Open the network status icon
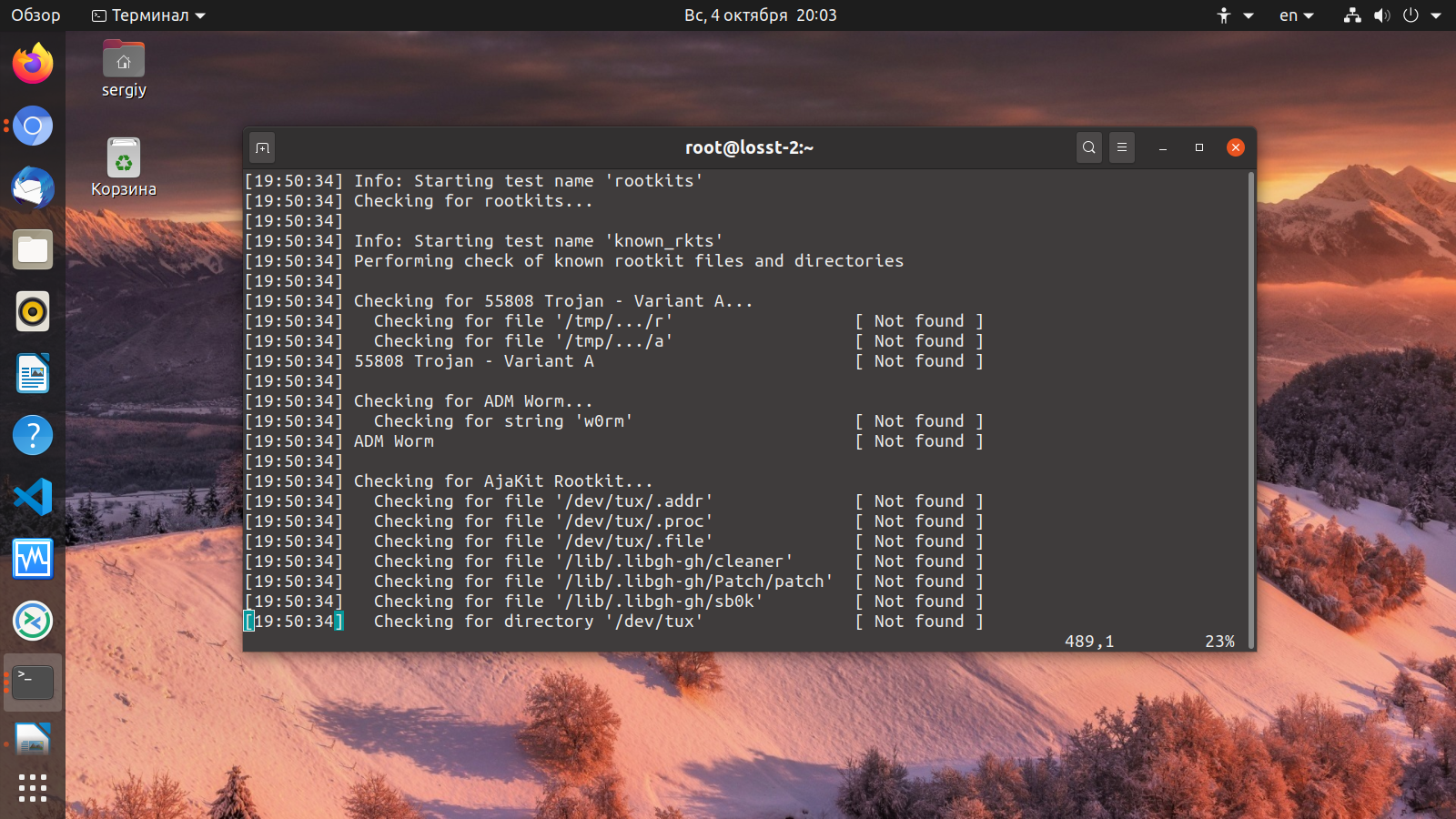This screenshot has height=819, width=1456. (1353, 15)
